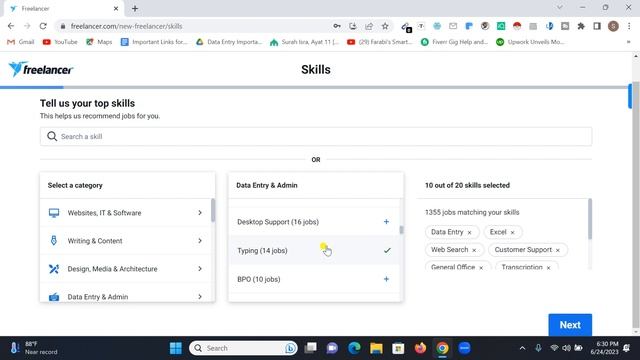The height and width of the screenshot is (360, 640).
Task: Deselect Typing skill via checkmark
Action: [387, 250]
